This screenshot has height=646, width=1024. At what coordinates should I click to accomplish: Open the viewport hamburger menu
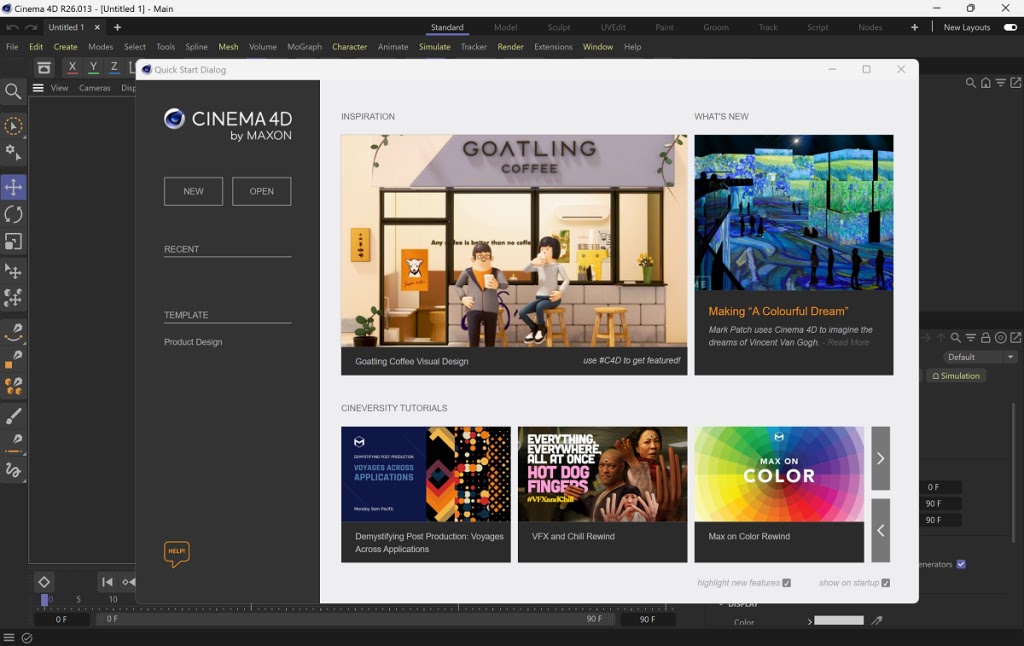coord(39,88)
